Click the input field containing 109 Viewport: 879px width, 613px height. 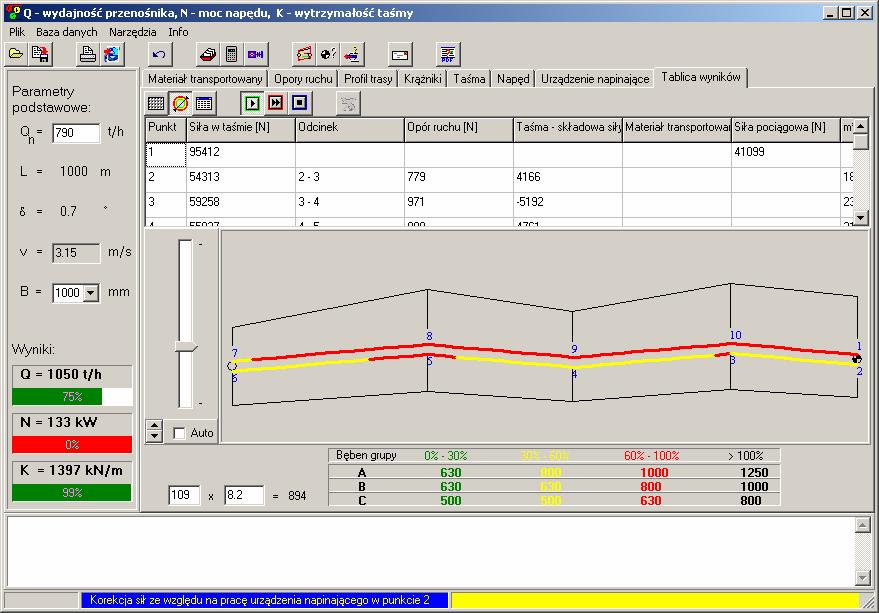pyautogui.click(x=184, y=495)
